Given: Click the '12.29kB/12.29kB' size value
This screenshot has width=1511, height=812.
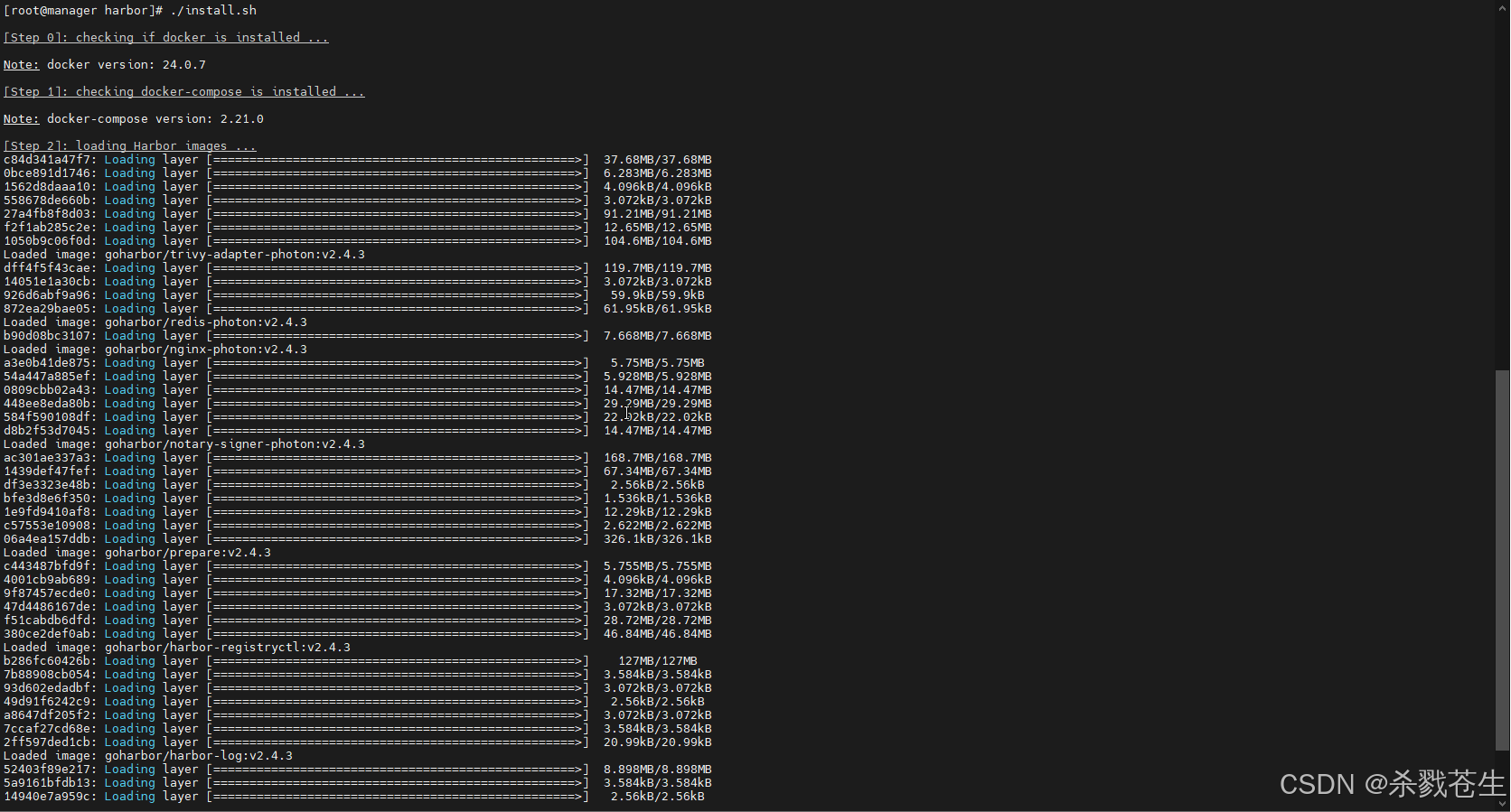Looking at the screenshot, I should [658, 512].
